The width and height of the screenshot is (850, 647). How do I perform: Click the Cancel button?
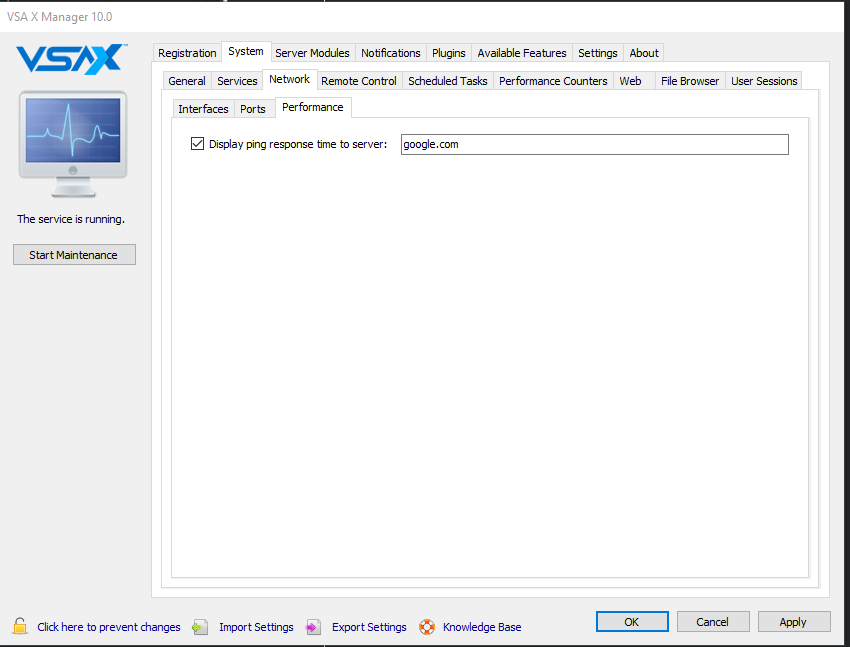pyautogui.click(x=712, y=622)
